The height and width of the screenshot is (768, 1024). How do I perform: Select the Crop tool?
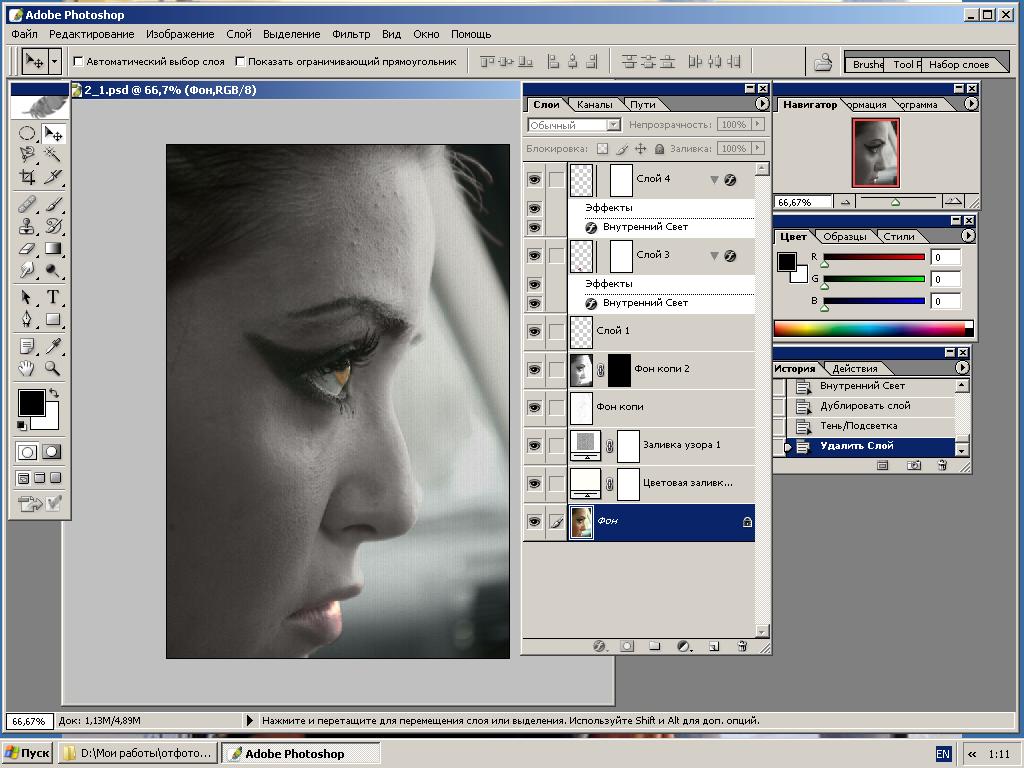click(x=27, y=178)
